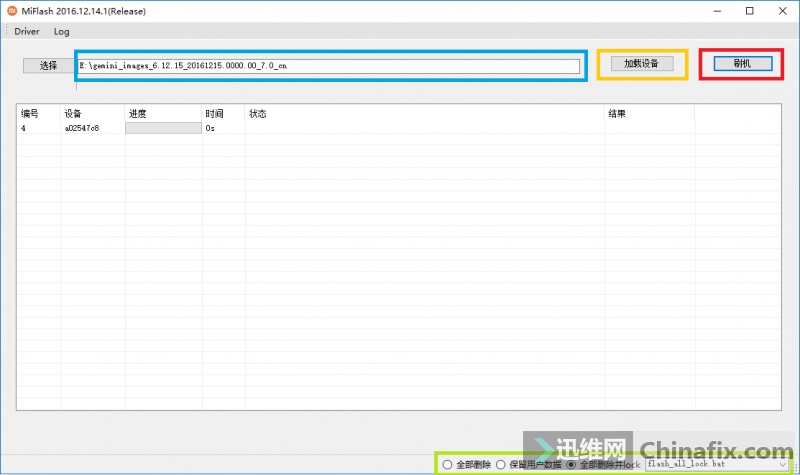
Task: Click the 结果 column header
Action: click(x=649, y=114)
